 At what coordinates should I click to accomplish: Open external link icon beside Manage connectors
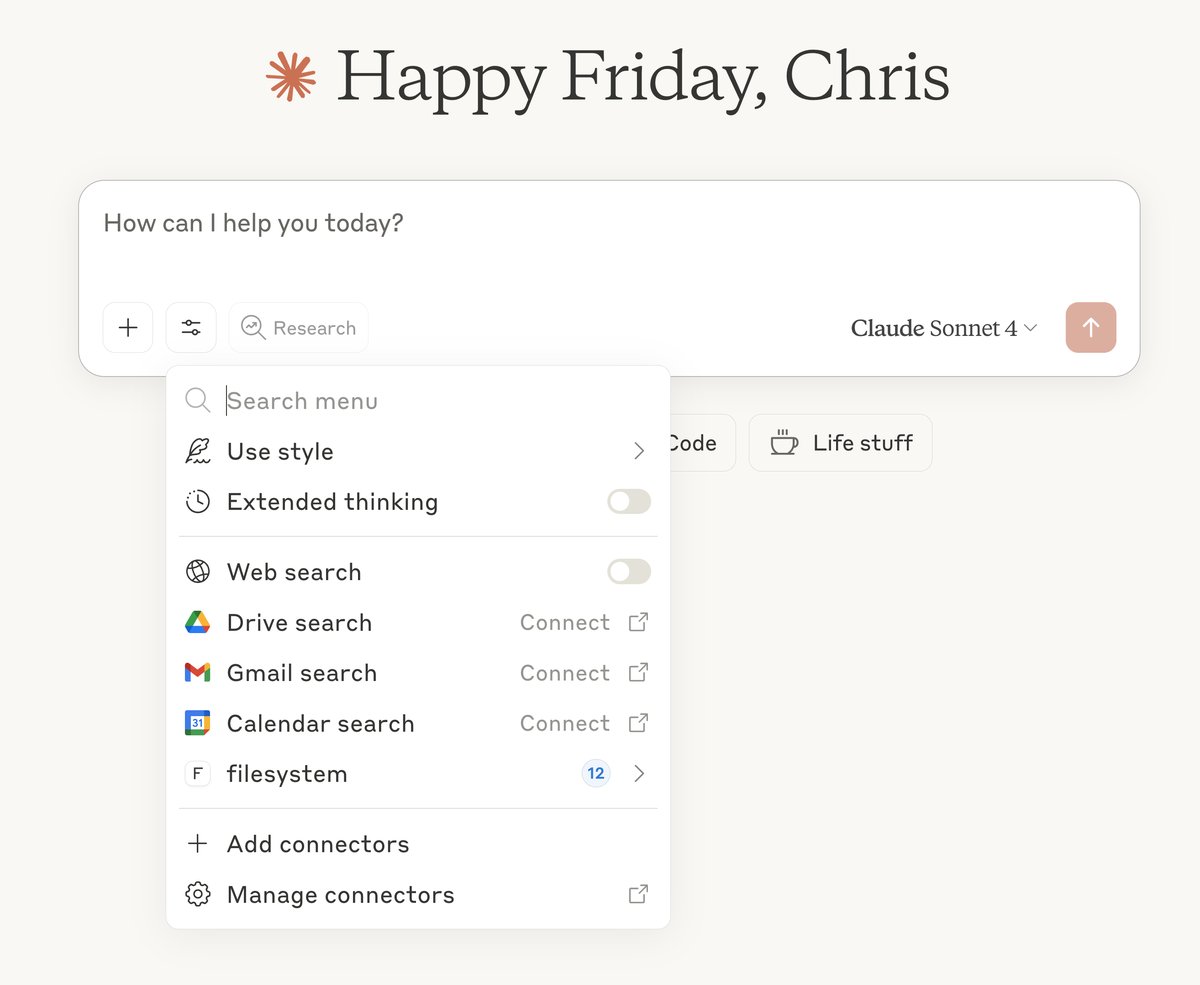click(x=638, y=894)
